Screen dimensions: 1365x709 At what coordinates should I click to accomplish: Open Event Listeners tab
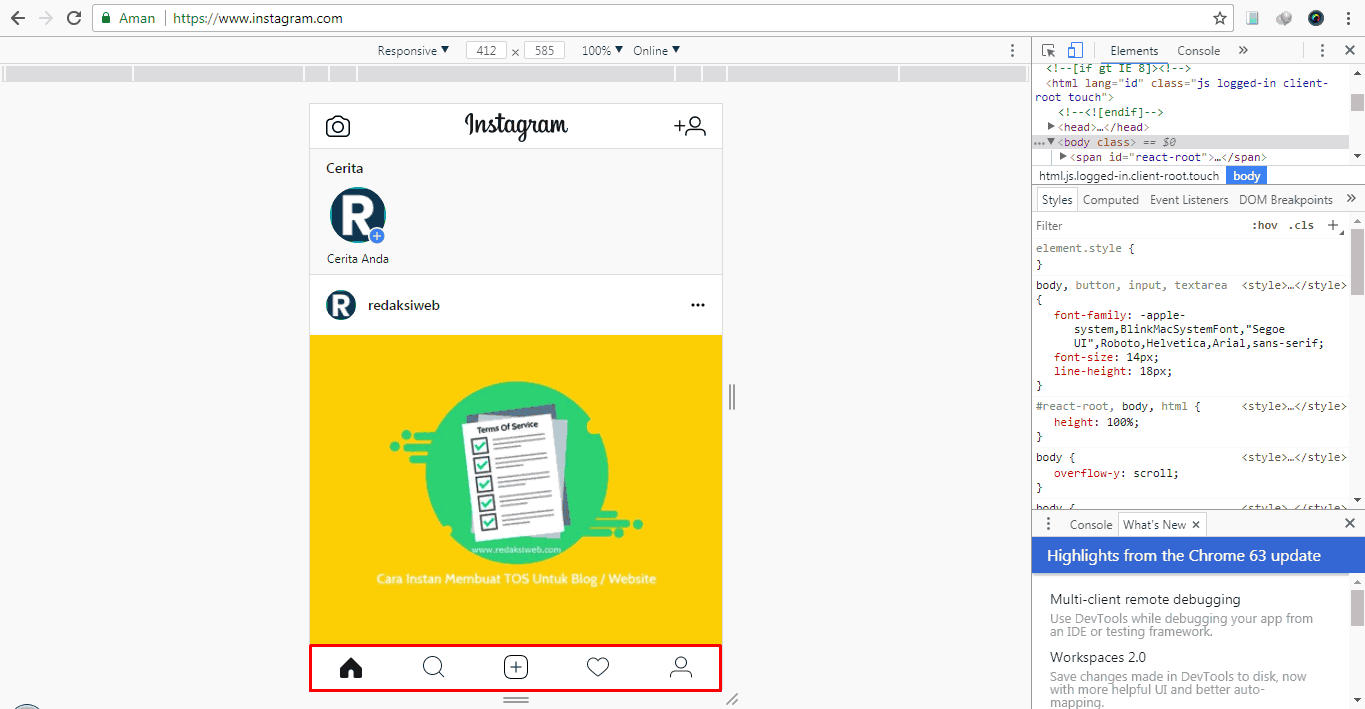(1189, 200)
